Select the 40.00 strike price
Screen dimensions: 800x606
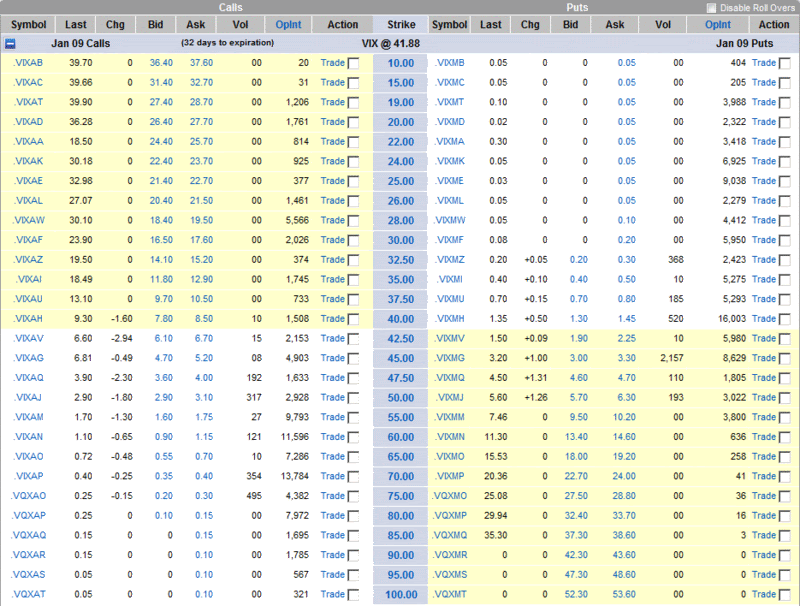(x=401, y=319)
